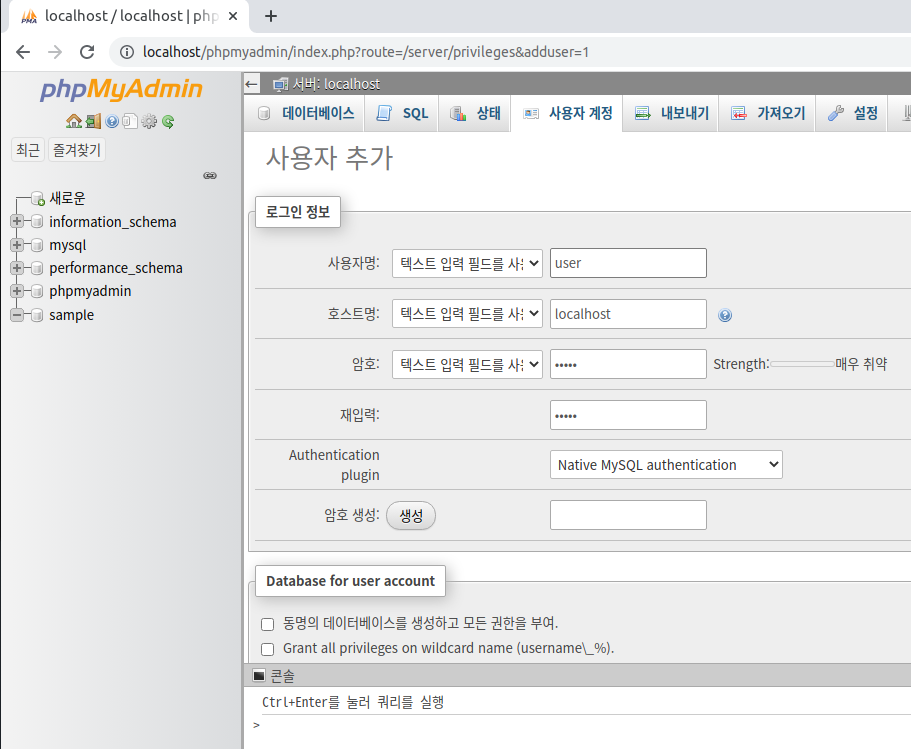This screenshot has height=749, width=911.
Task: Expand the mysql database node
Action: point(17,245)
